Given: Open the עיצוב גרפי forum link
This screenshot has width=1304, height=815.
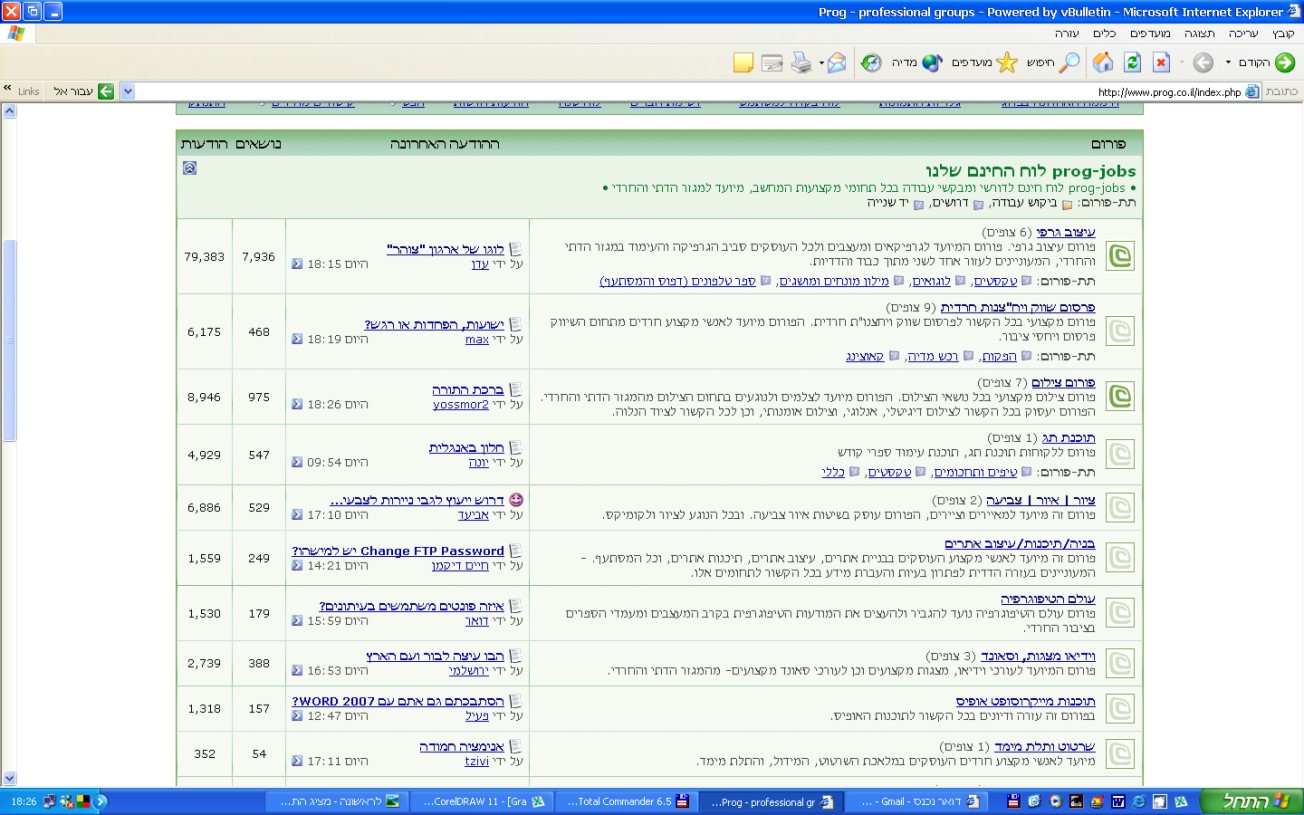Looking at the screenshot, I should click(x=1065, y=232).
